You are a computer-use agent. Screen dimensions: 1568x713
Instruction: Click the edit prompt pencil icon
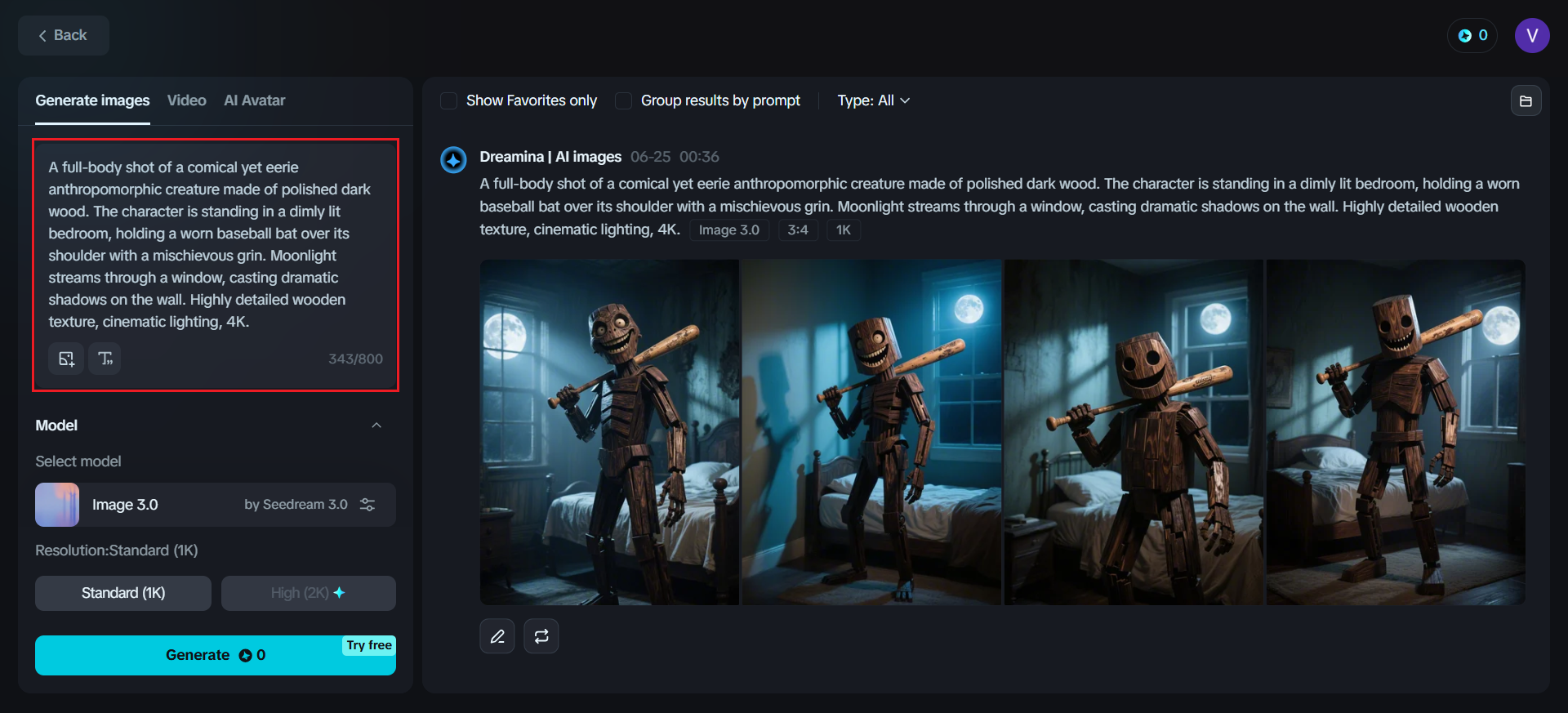click(x=497, y=636)
